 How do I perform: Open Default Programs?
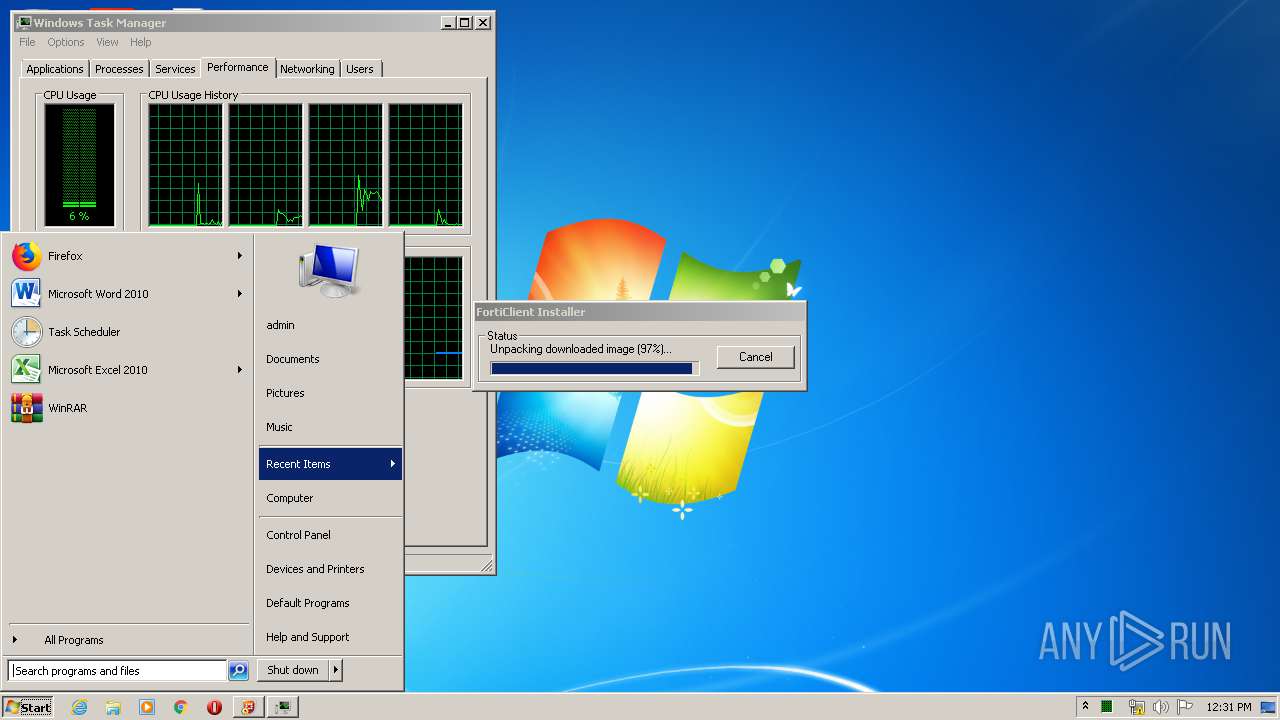tap(308, 603)
